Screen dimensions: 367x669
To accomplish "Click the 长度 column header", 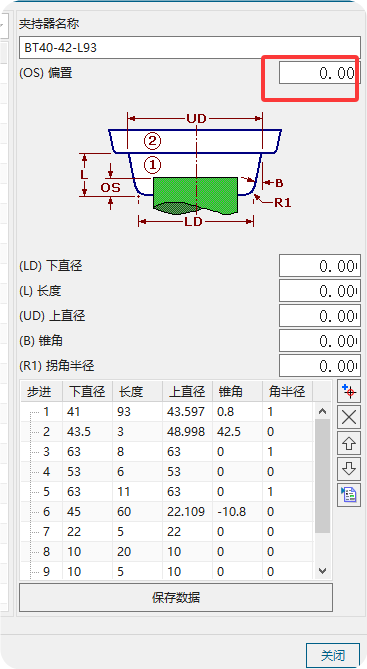I will coord(137,392).
